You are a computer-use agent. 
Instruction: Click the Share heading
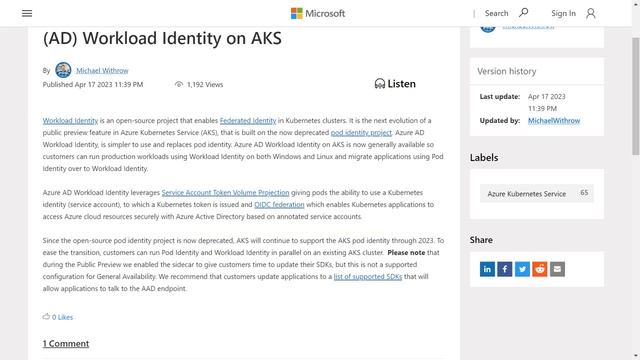tap(481, 240)
